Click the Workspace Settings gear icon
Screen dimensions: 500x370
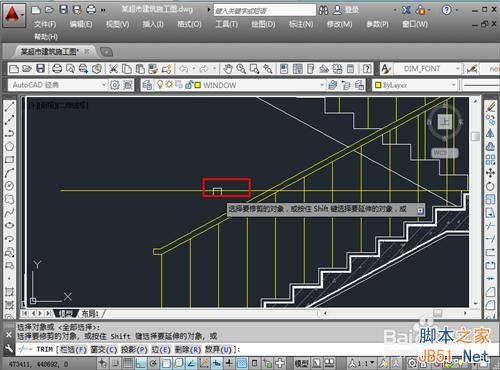114,85
